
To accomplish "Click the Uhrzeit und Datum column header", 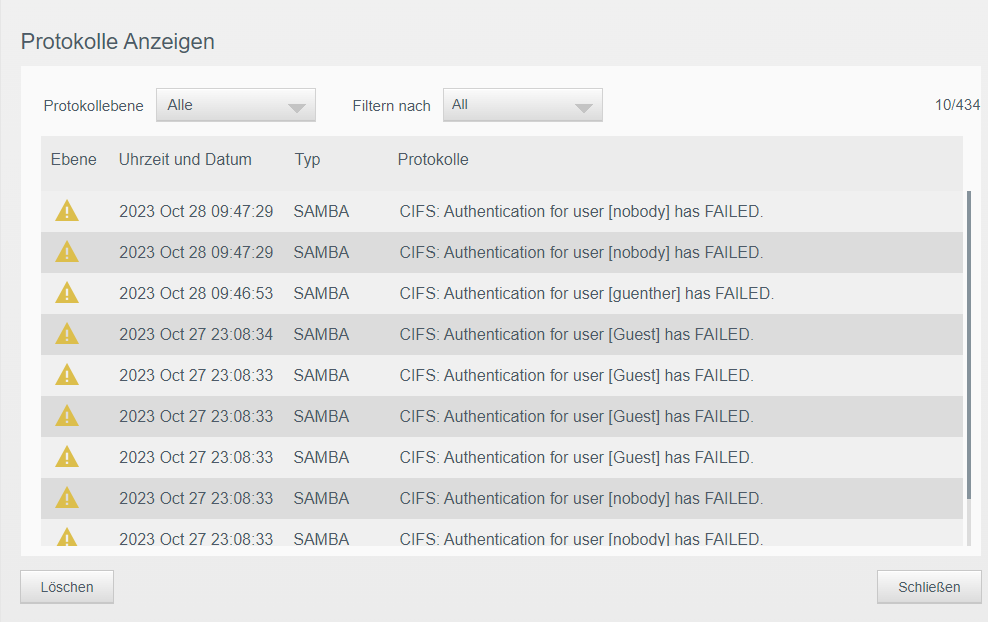I will (x=185, y=159).
